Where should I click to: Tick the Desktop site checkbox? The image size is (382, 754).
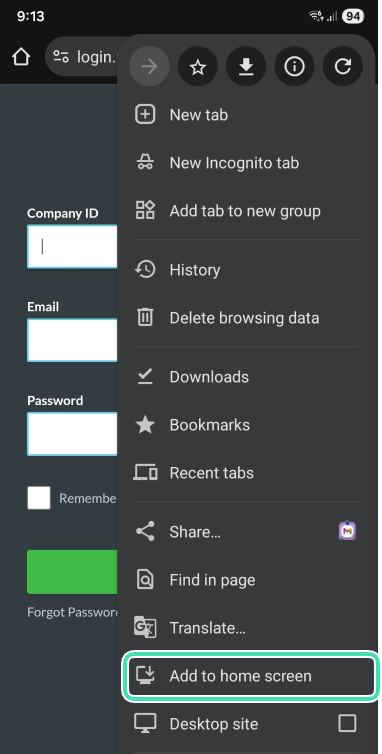tap(347, 723)
